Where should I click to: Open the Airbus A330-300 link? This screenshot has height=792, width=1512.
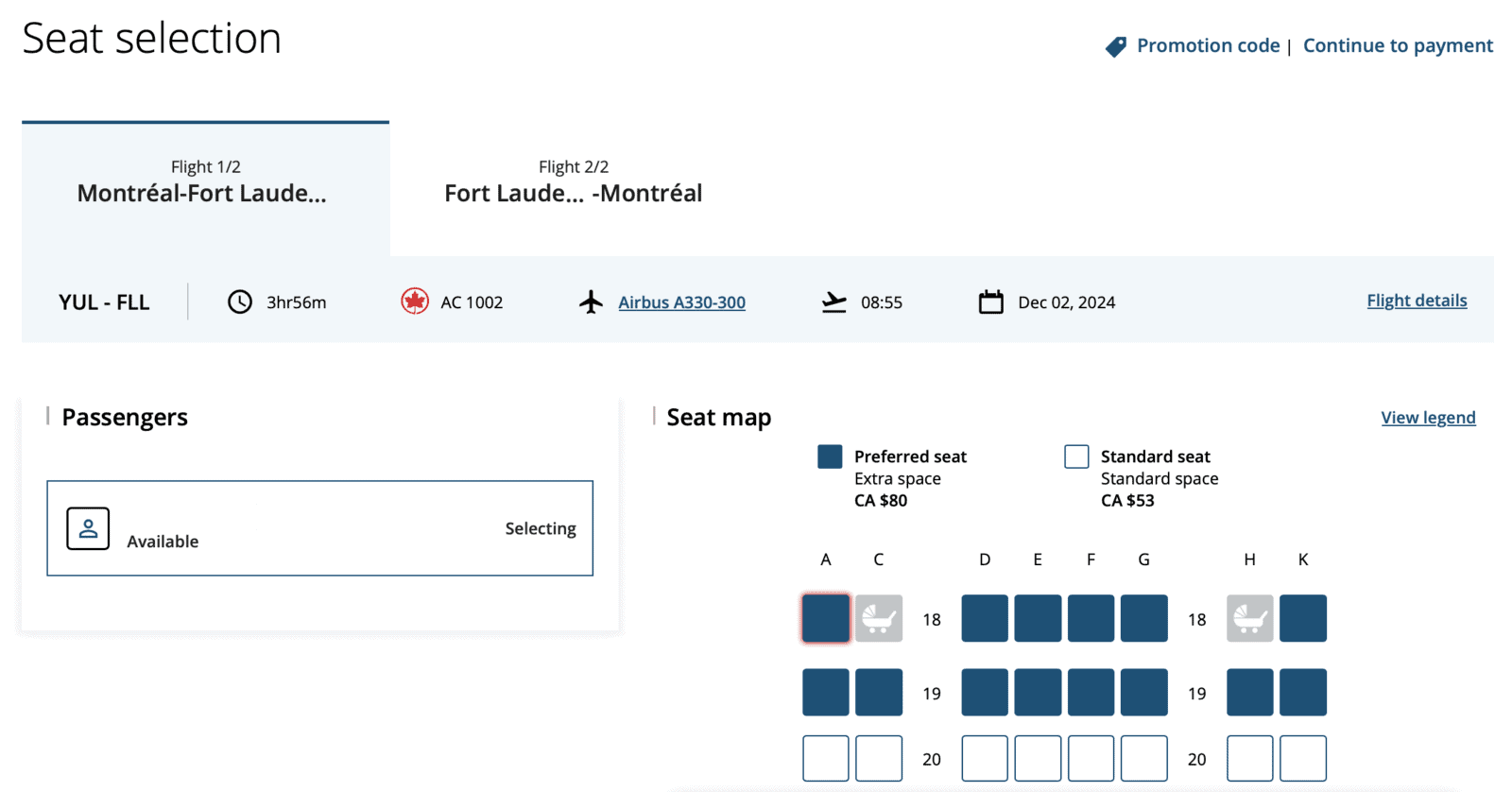click(x=681, y=301)
